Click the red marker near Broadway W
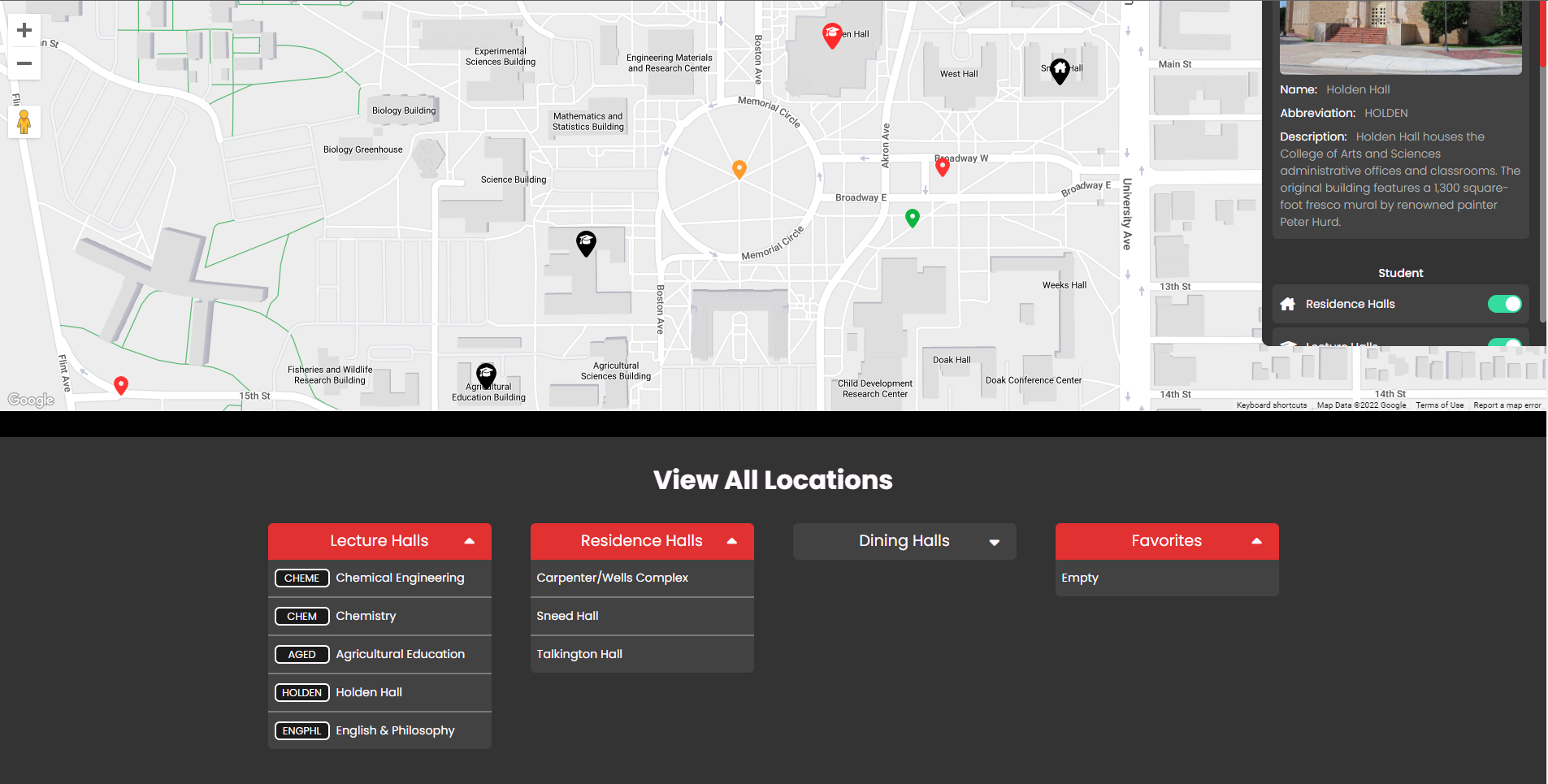The width and height of the screenshot is (1548, 784). click(x=942, y=167)
